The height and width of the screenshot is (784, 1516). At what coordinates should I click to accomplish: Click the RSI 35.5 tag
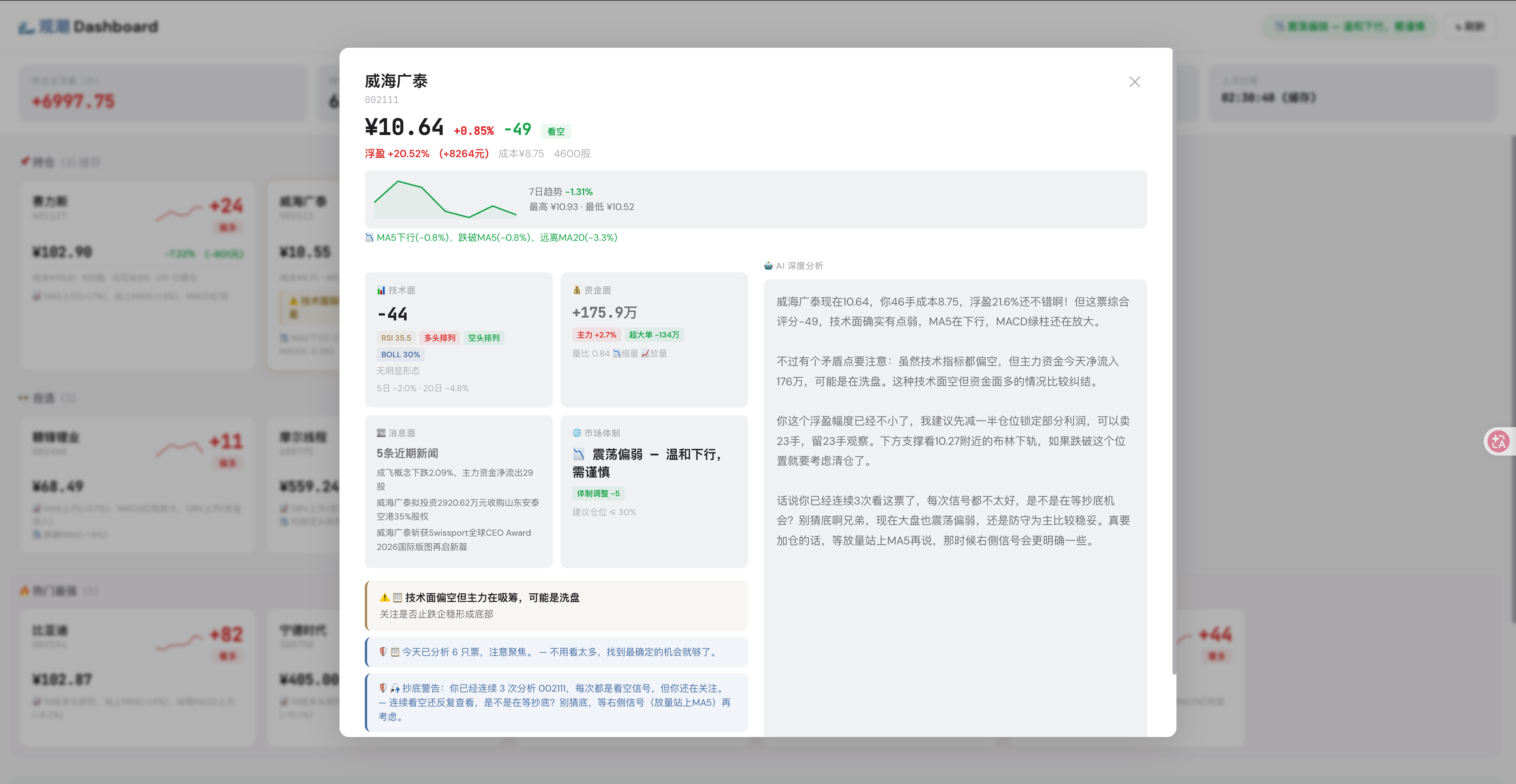(x=396, y=338)
